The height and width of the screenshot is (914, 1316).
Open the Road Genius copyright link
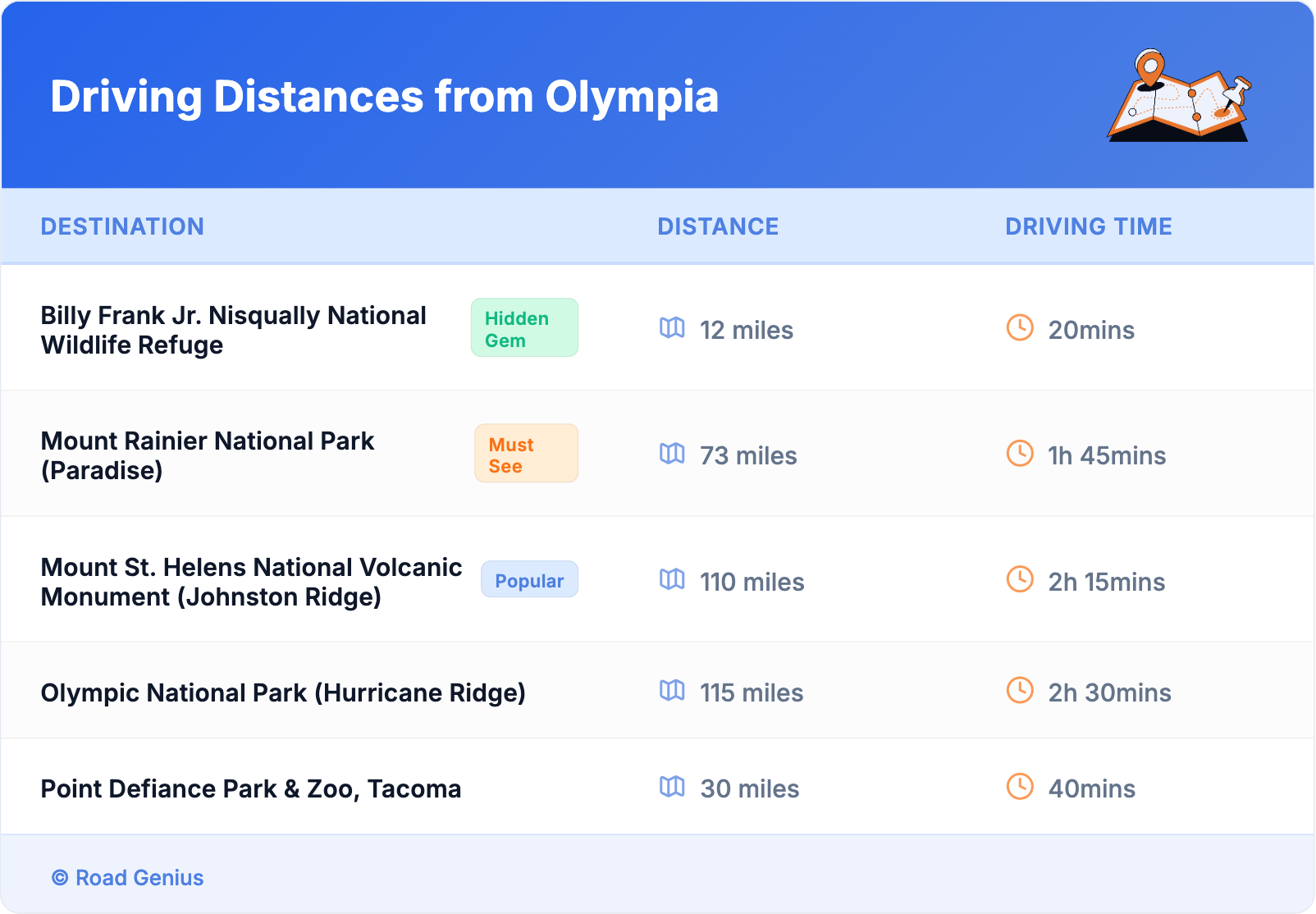click(x=128, y=878)
